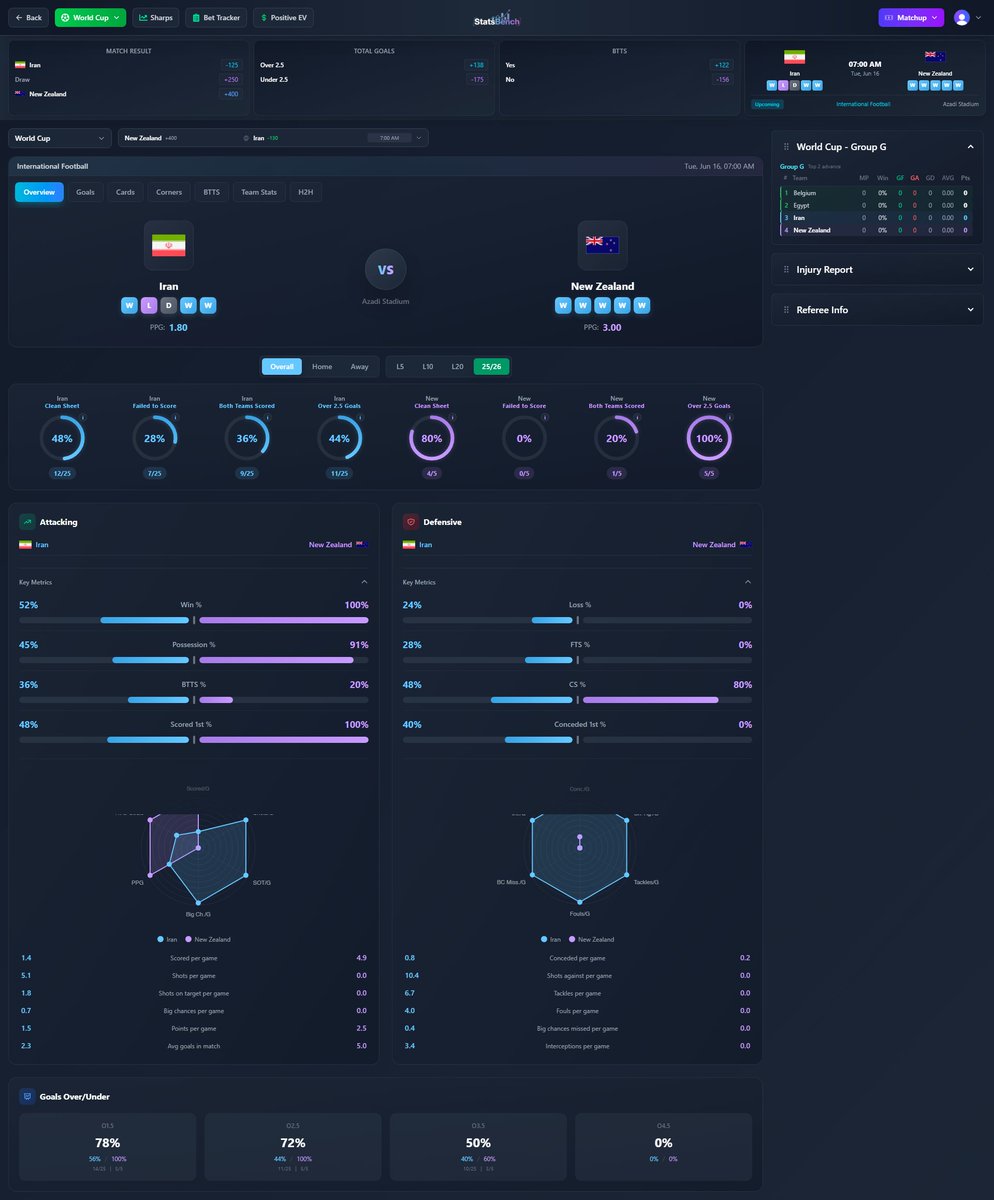Click info icon on New Zealand Clean Sheet
Screen dimensions: 994x1200
click(452, 418)
